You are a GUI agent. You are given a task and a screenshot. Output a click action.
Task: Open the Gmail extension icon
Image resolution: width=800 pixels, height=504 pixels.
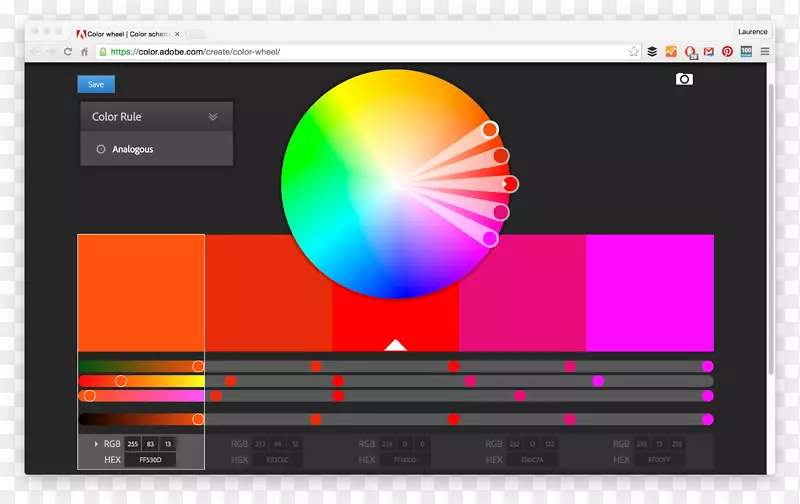coord(709,51)
